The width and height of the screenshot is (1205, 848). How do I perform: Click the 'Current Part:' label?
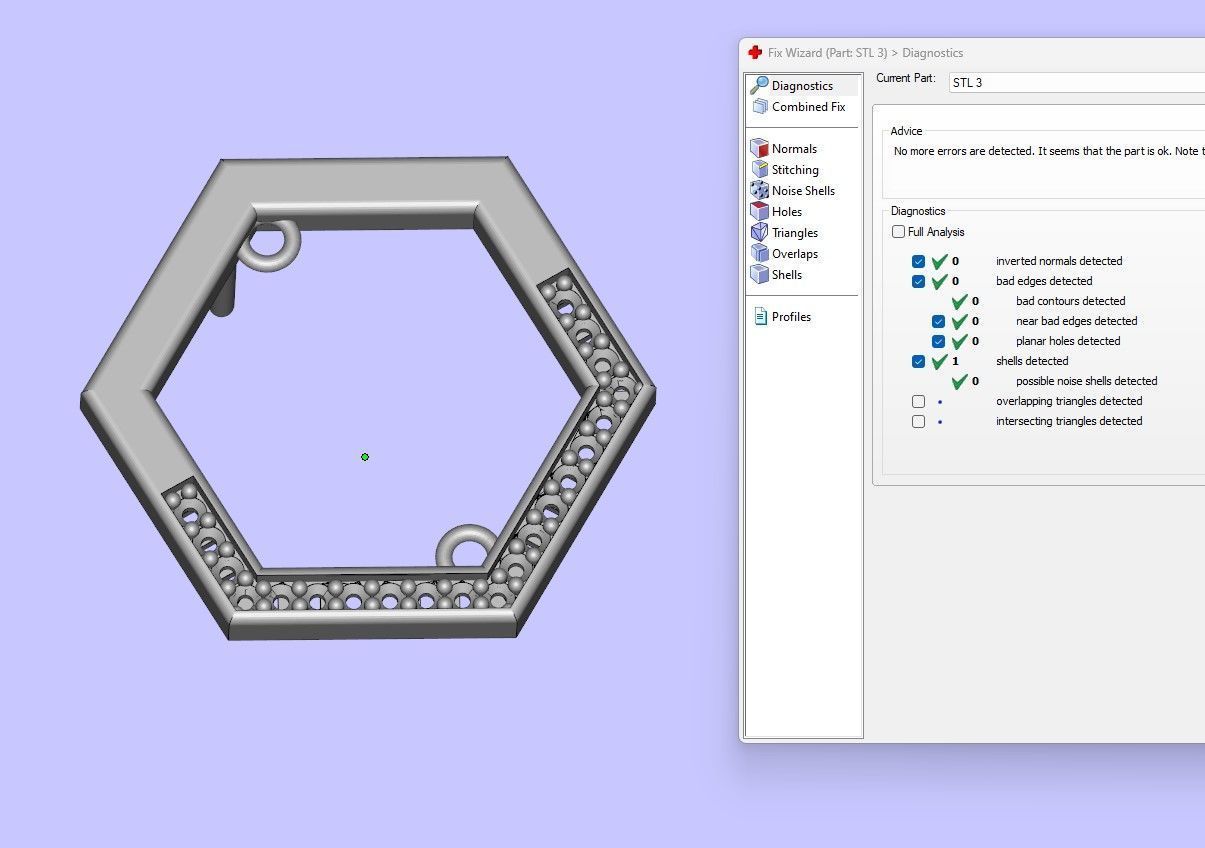click(x=906, y=78)
